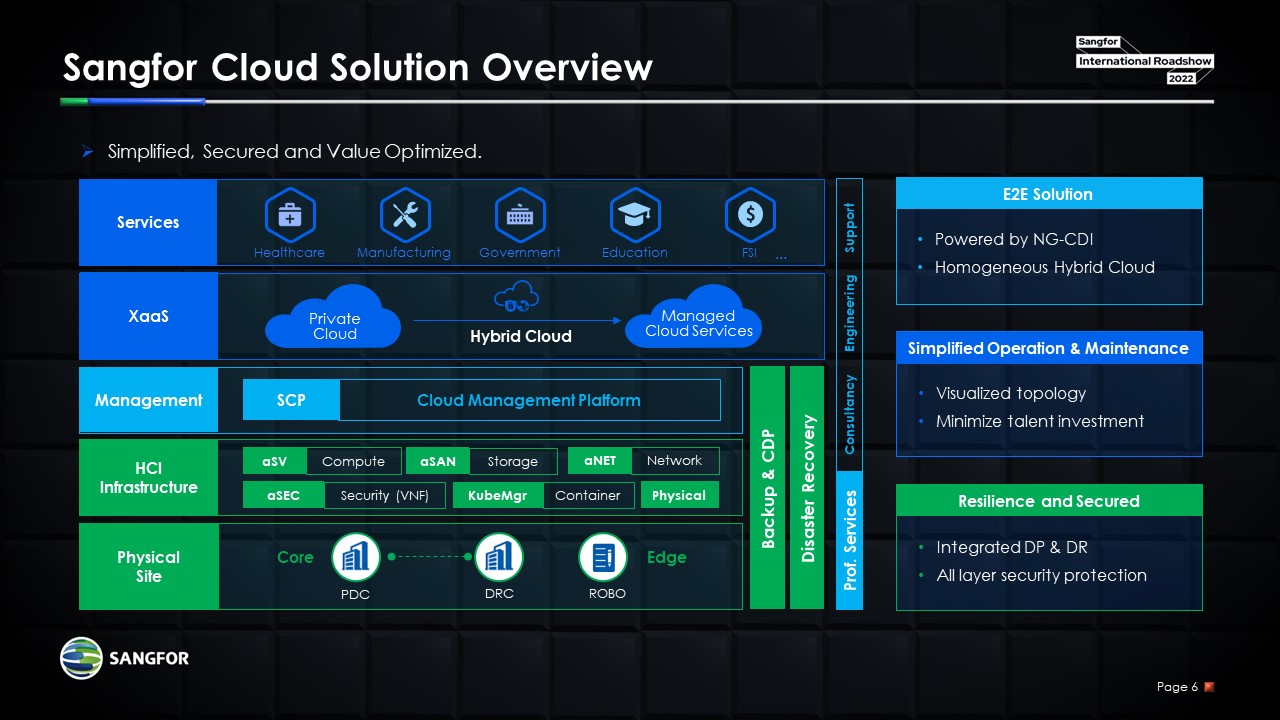
Task: Click the vertical Support text
Action: point(849,228)
